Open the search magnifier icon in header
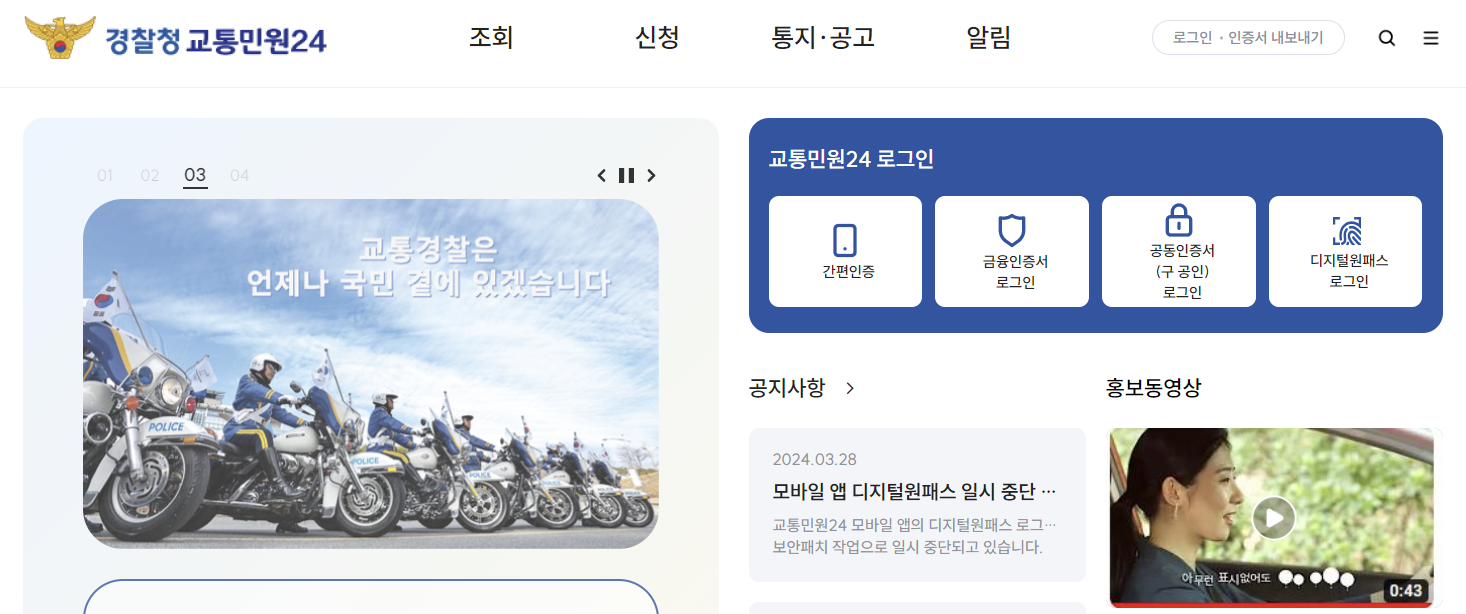 [1387, 38]
